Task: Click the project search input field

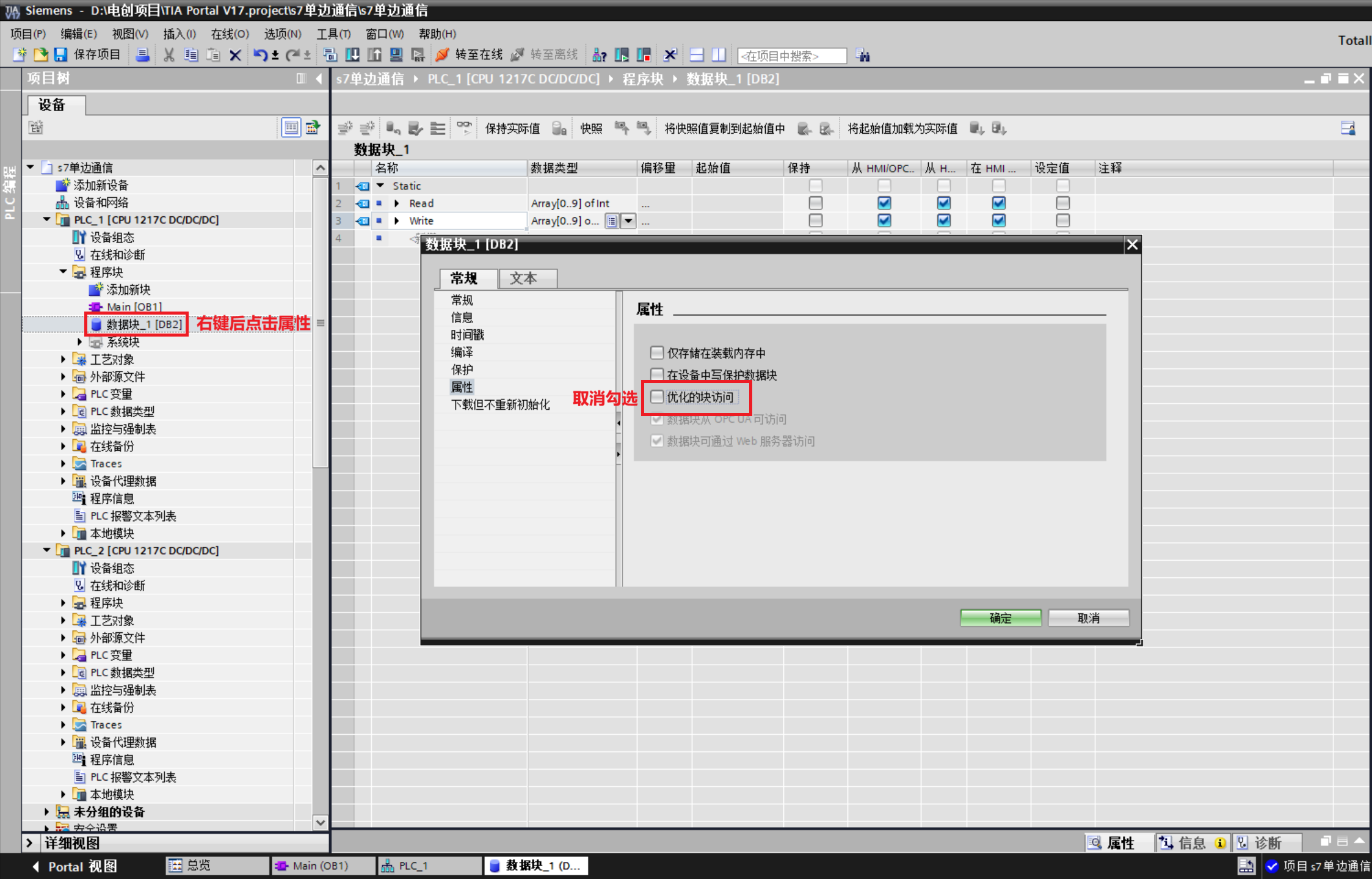Action: tap(791, 56)
